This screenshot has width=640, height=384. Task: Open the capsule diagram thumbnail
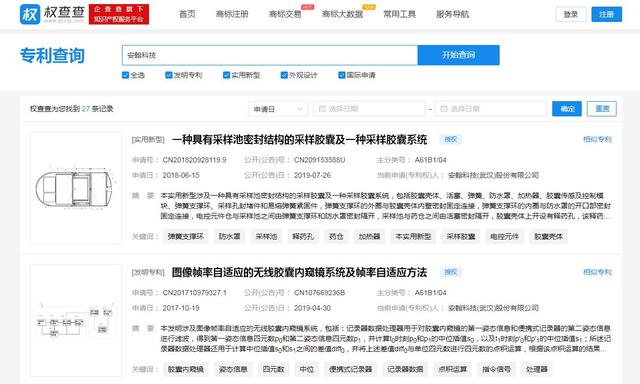click(76, 188)
